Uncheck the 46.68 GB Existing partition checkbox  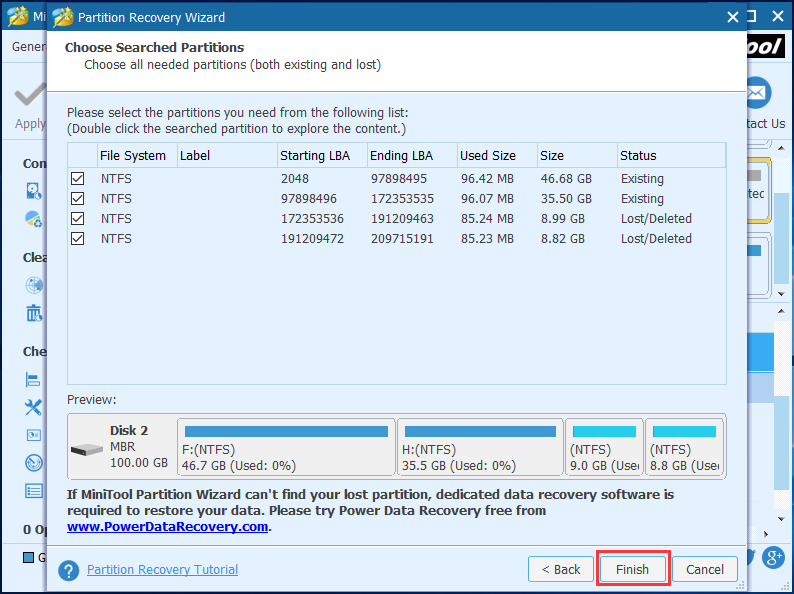[x=77, y=179]
